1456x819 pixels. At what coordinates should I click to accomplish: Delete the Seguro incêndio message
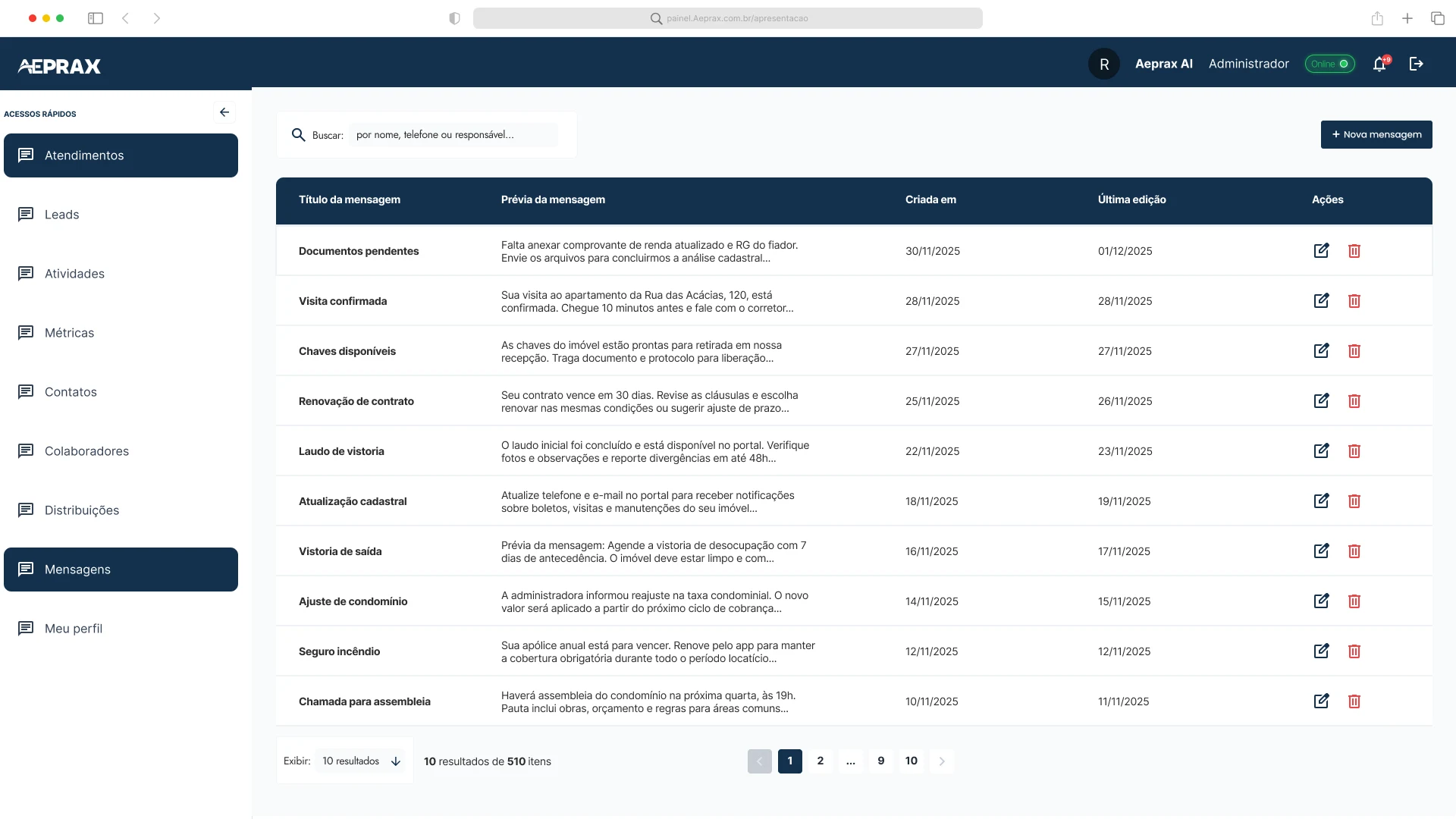(x=1354, y=651)
